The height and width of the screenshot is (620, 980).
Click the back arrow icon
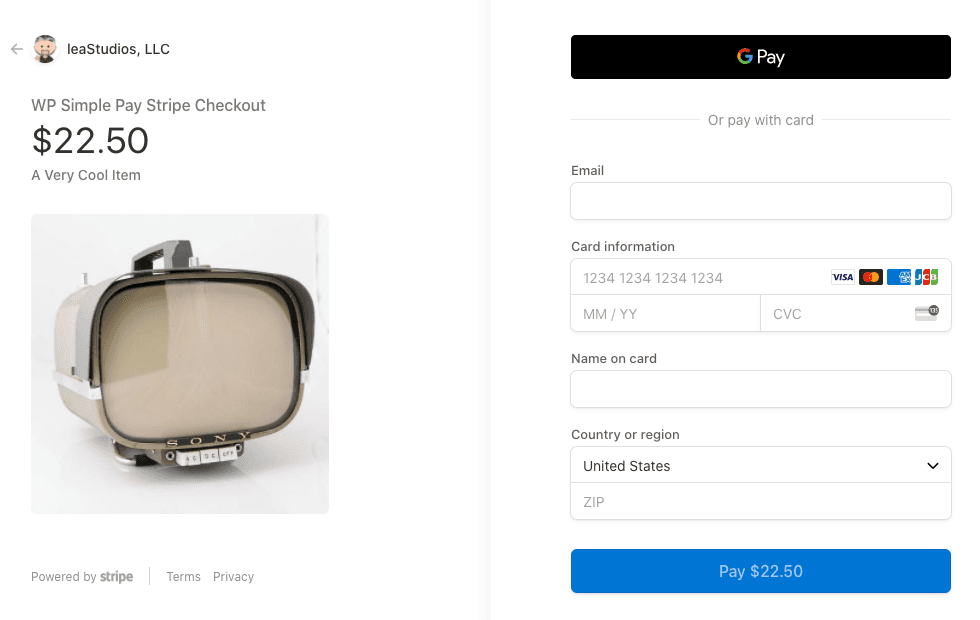[16, 49]
